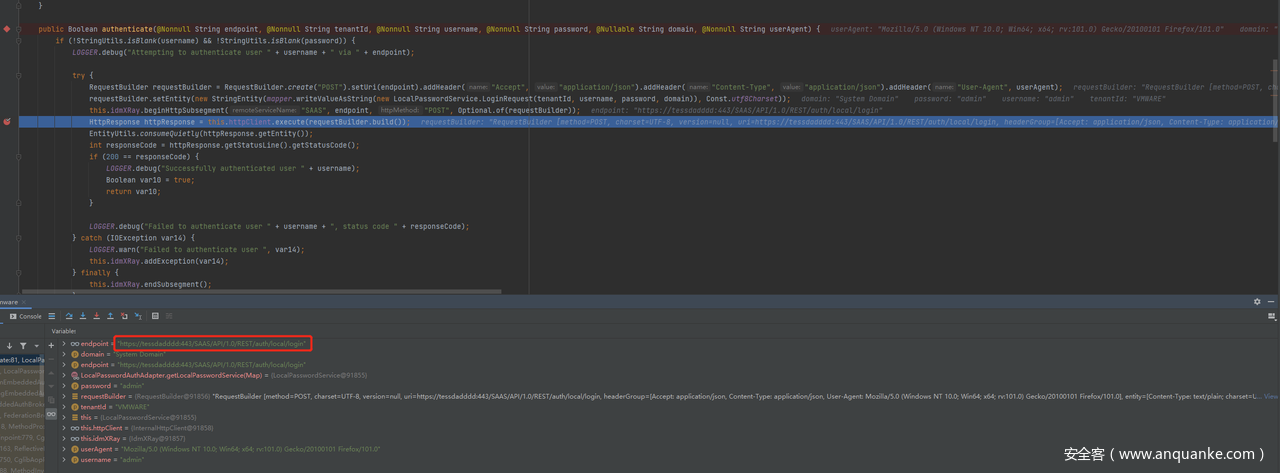Click the Force Step Into icon

pyautogui.click(x=97, y=316)
